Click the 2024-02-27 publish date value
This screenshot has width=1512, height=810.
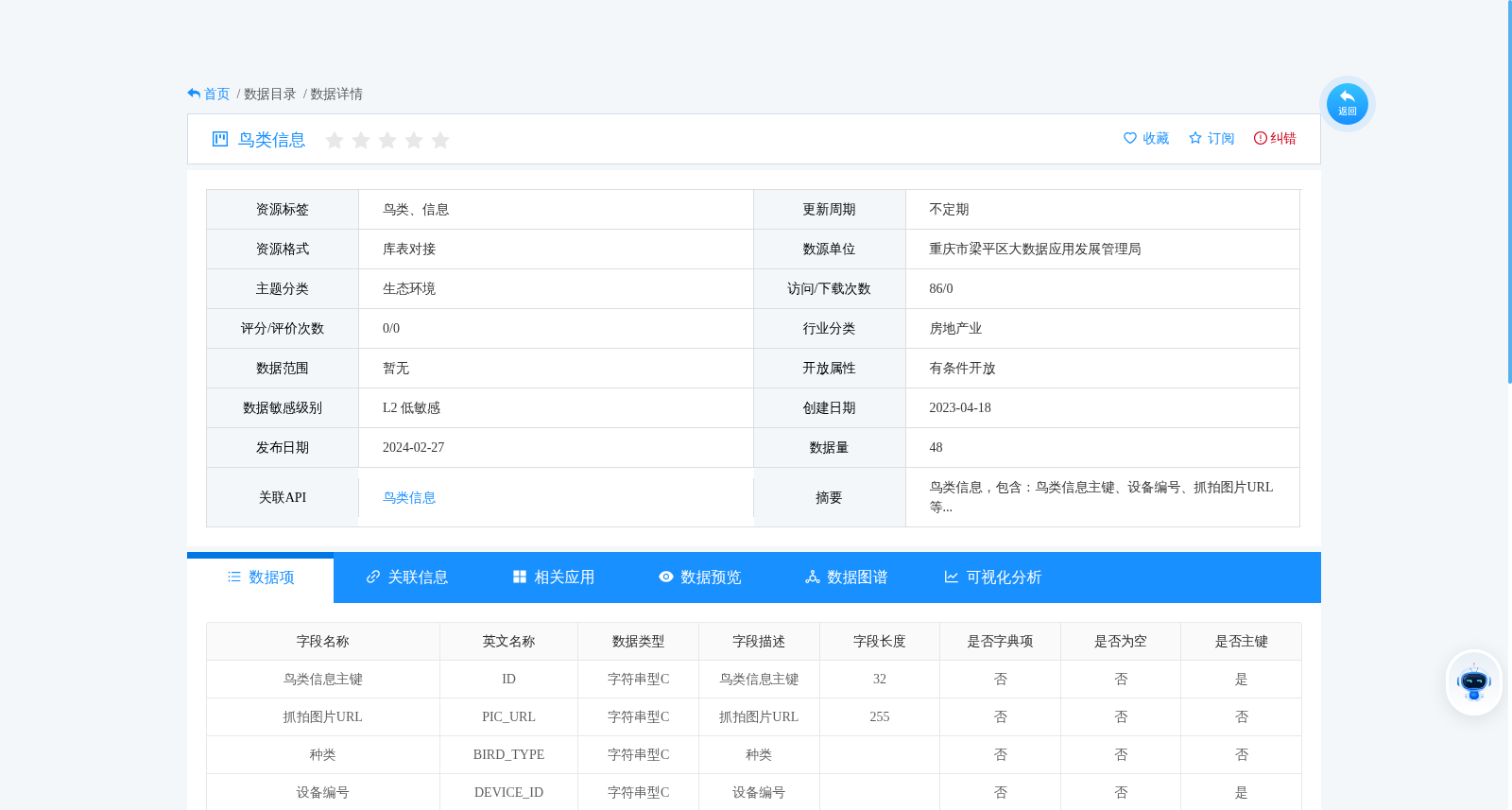coord(413,447)
